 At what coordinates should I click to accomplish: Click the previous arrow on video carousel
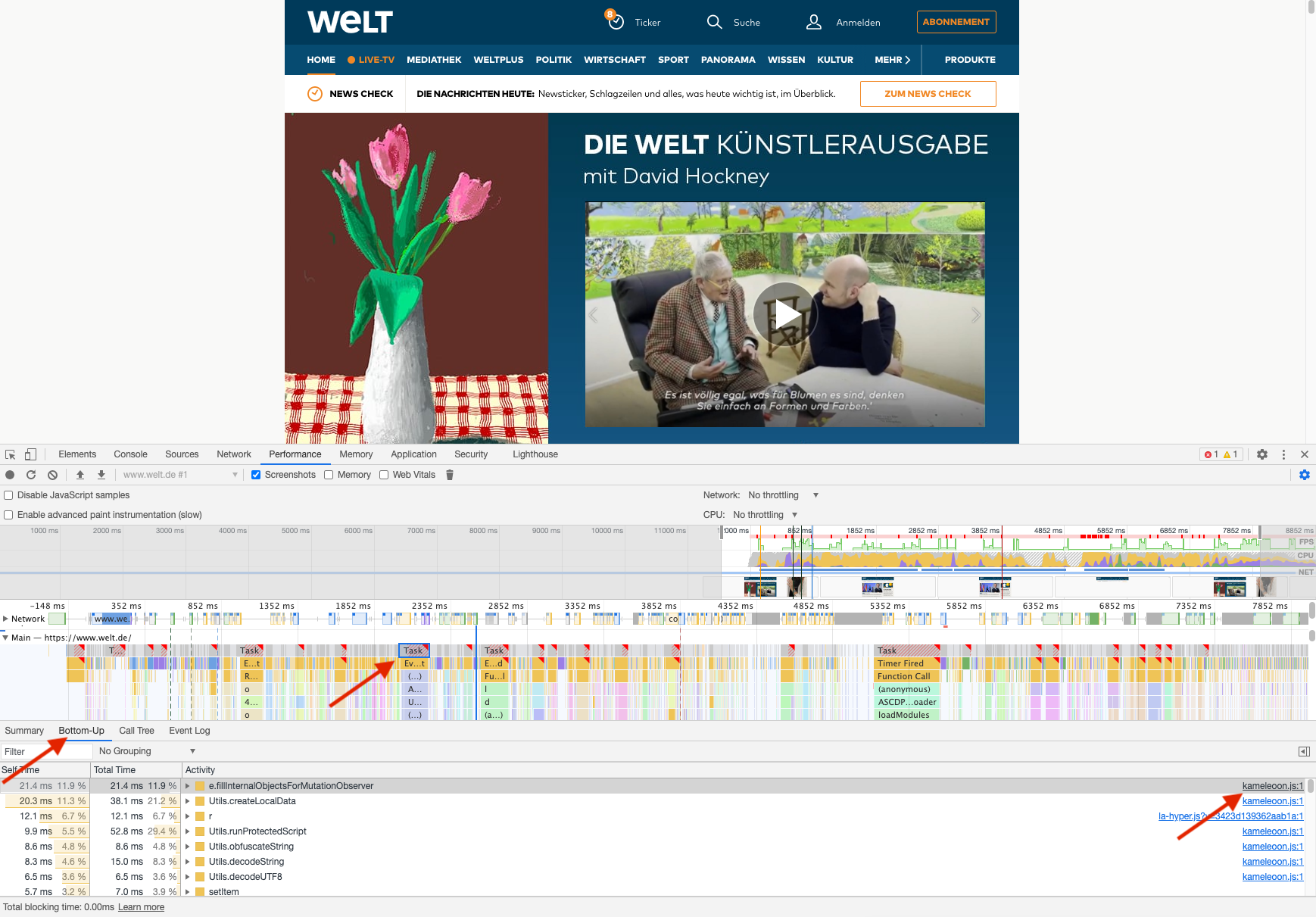[594, 315]
